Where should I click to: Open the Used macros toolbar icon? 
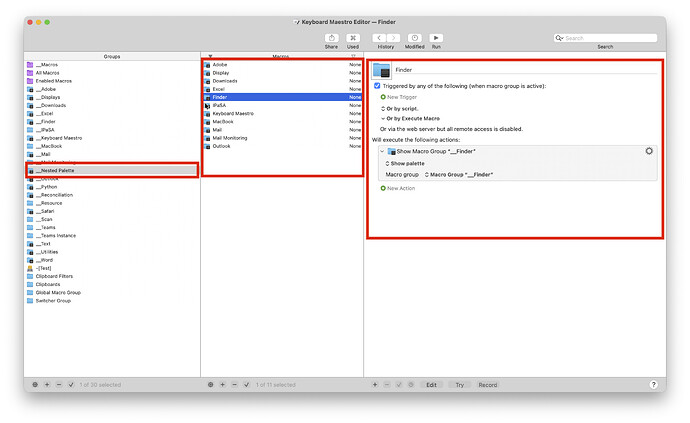coord(352,38)
